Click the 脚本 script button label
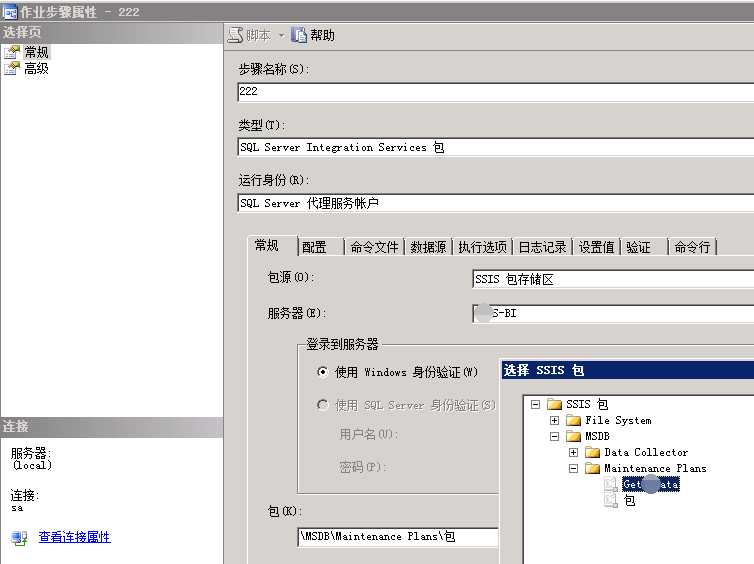This screenshot has width=754, height=564. click(259, 35)
